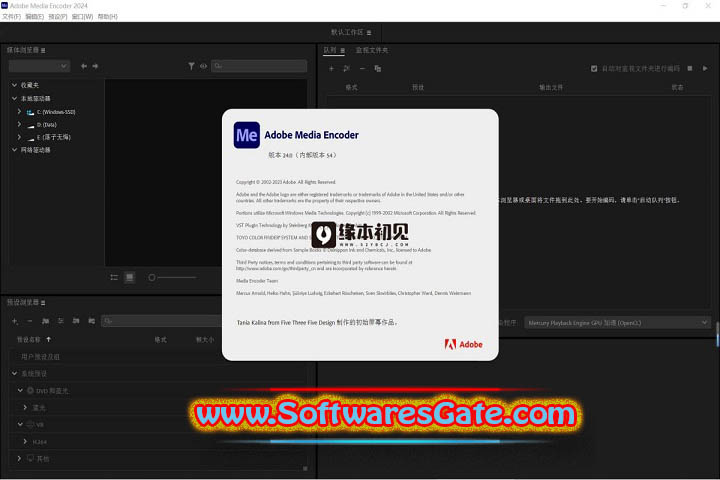
Task: Click the 输出文件 output file column header
Action: [551, 87]
